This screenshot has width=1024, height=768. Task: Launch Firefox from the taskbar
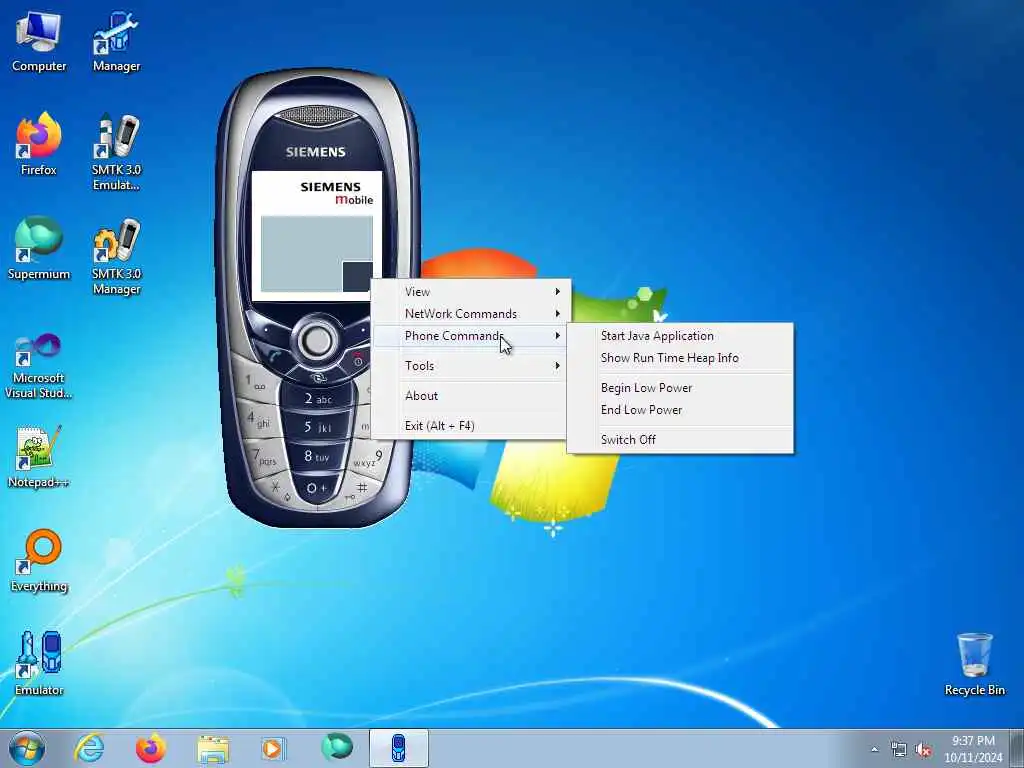point(151,748)
